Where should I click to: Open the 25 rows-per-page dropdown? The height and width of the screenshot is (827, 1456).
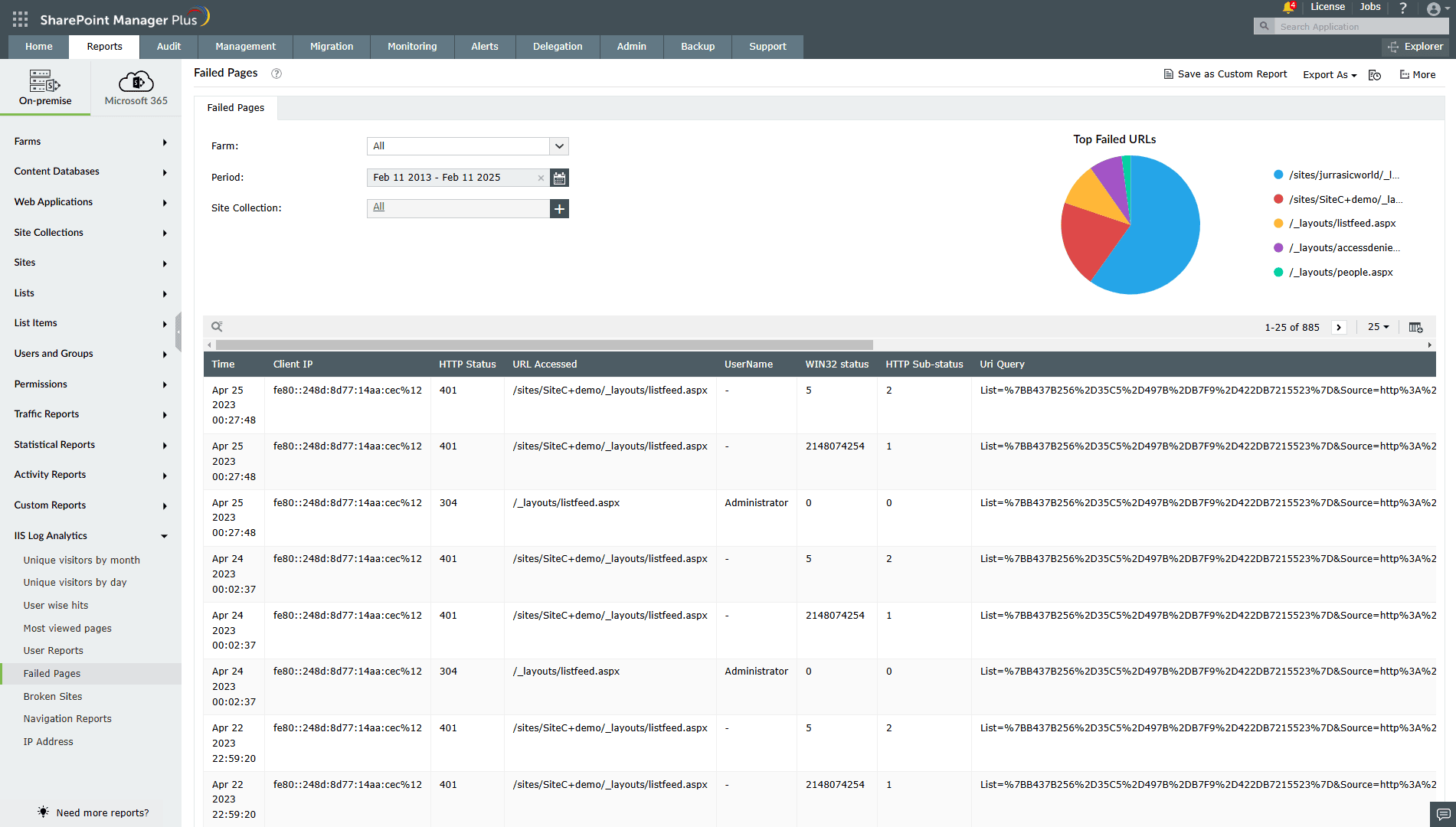1379,327
